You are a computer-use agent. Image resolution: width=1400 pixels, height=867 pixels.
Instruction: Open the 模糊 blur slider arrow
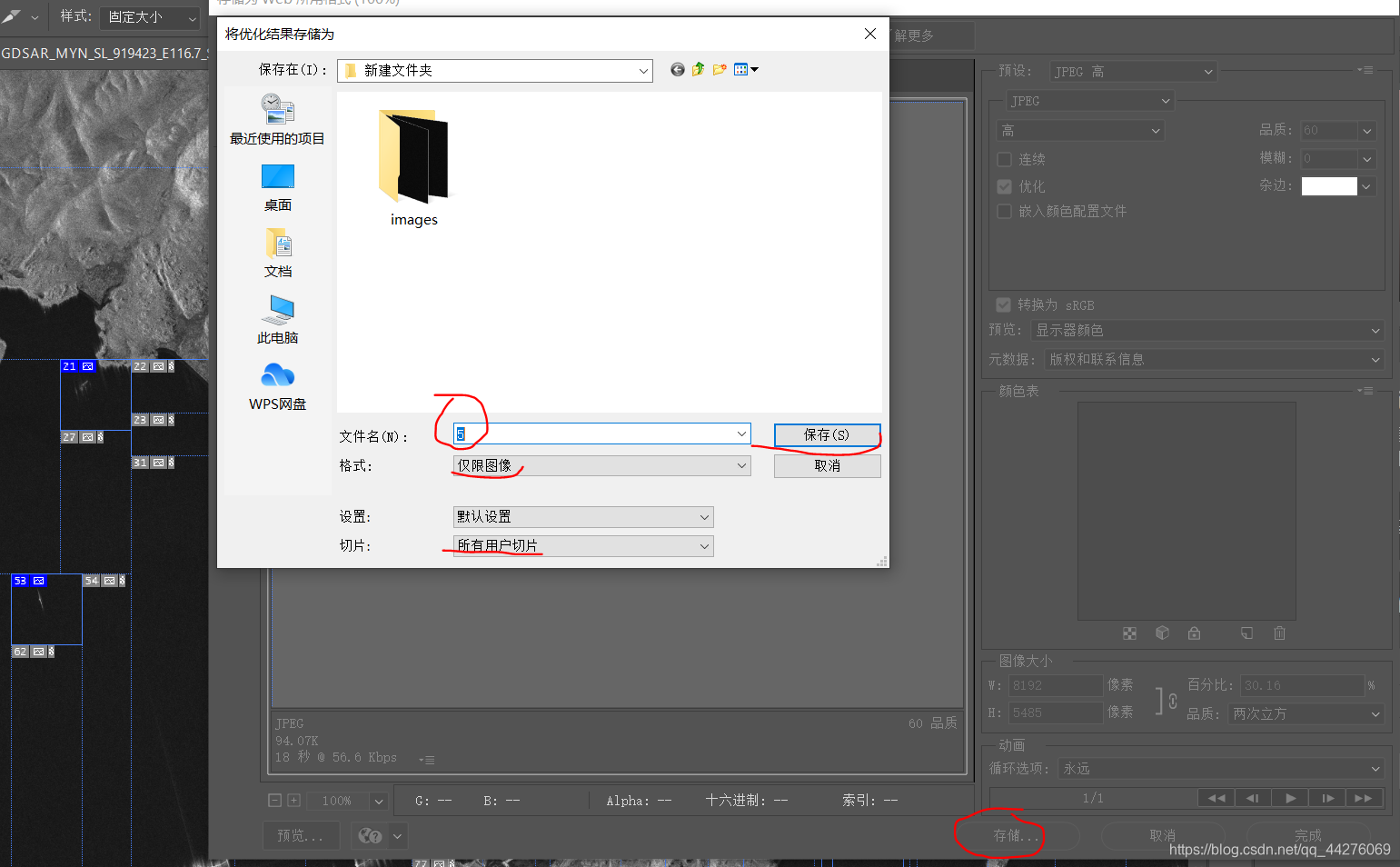tap(1366, 159)
